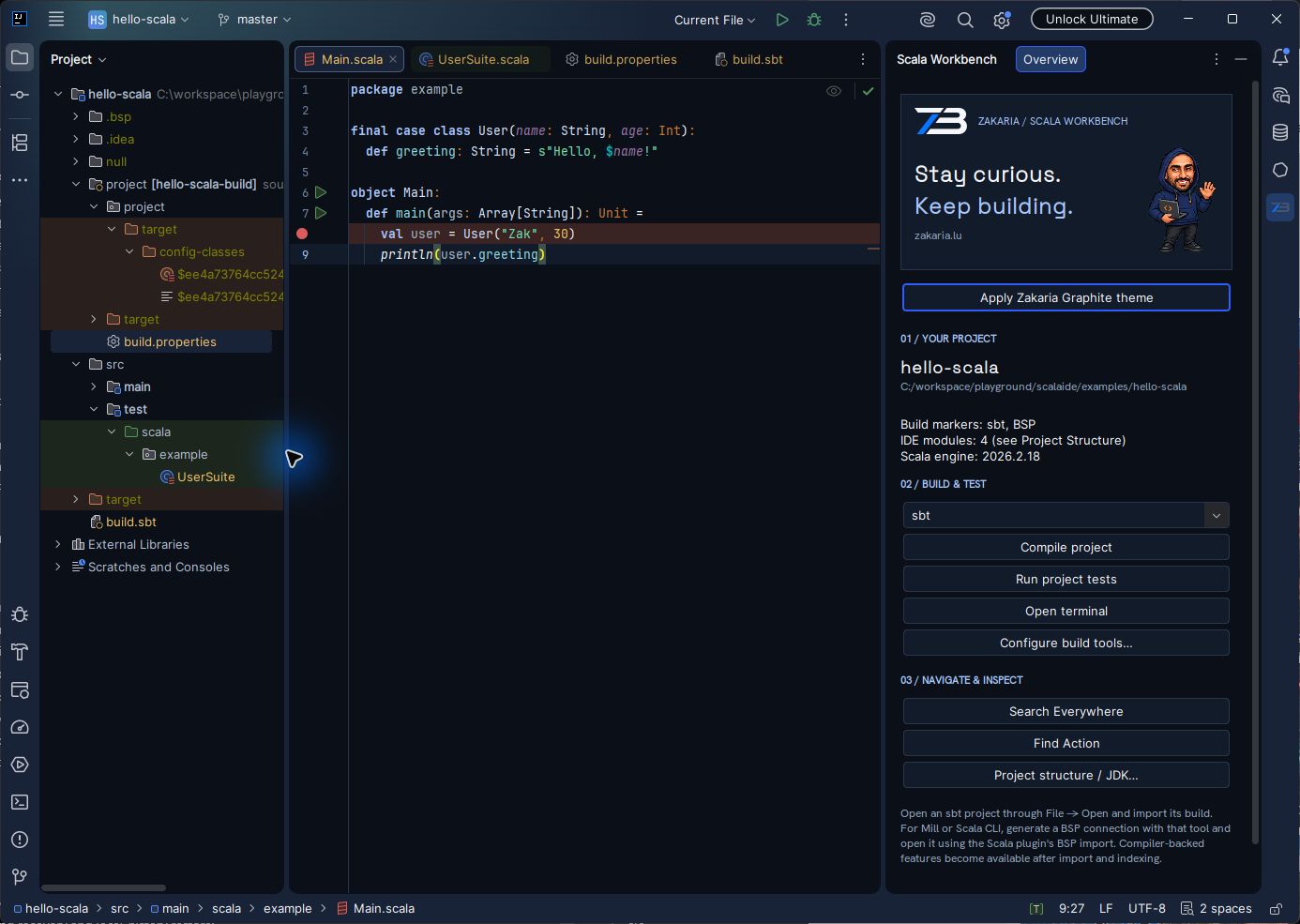Open the hello-scala project dropdown

(x=139, y=19)
